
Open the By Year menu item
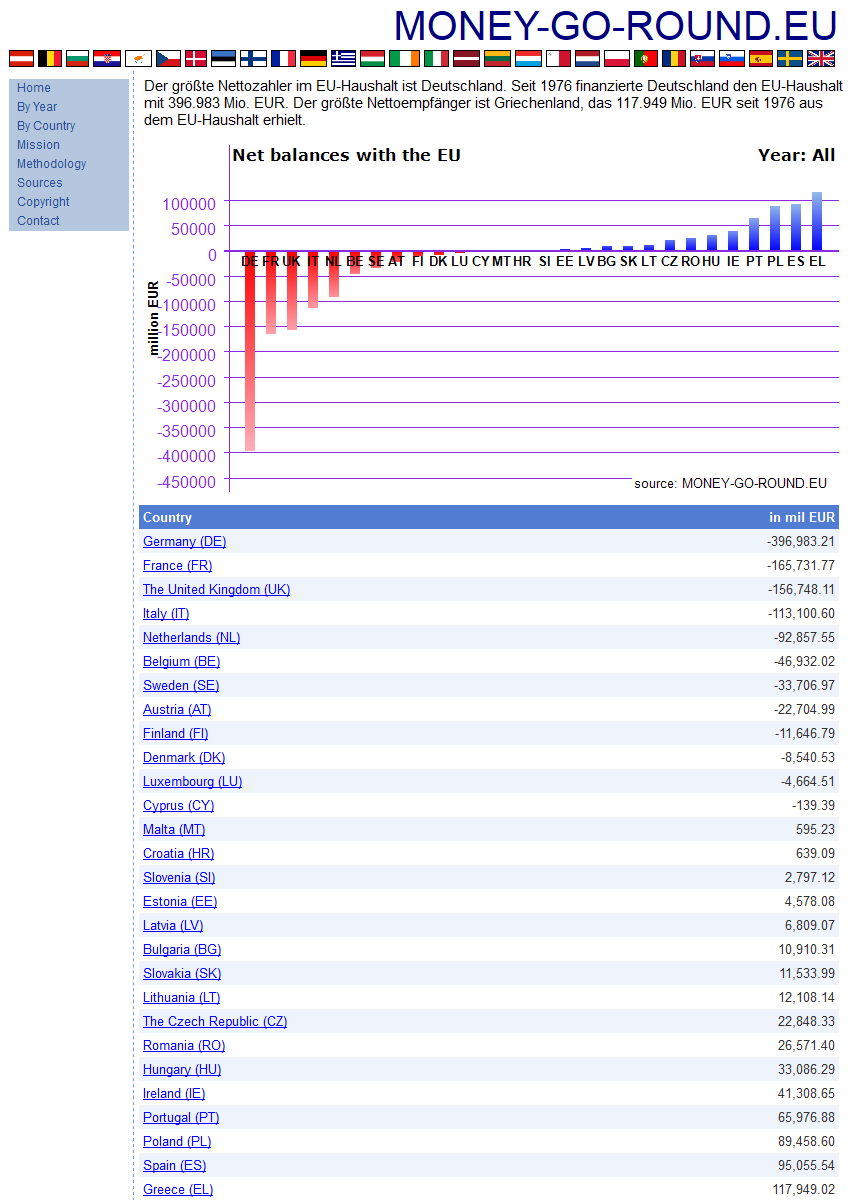pos(37,107)
